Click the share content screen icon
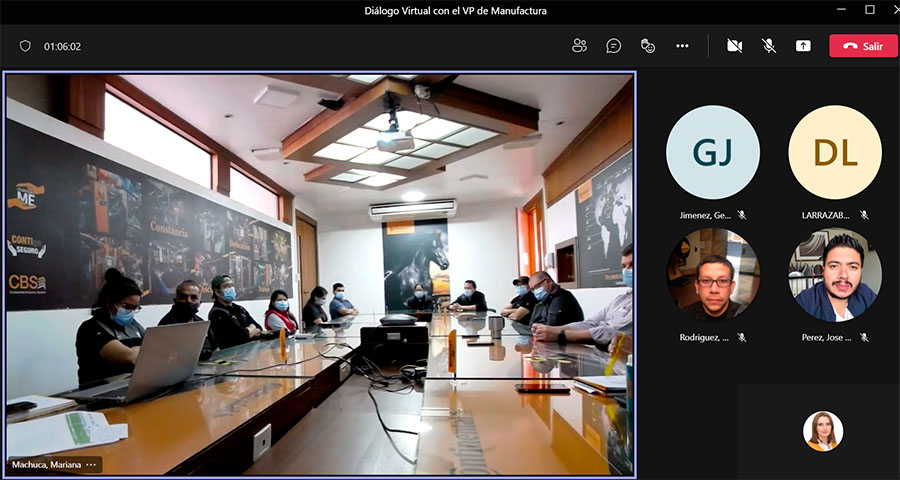The width and height of the screenshot is (900, 480). pos(803,46)
